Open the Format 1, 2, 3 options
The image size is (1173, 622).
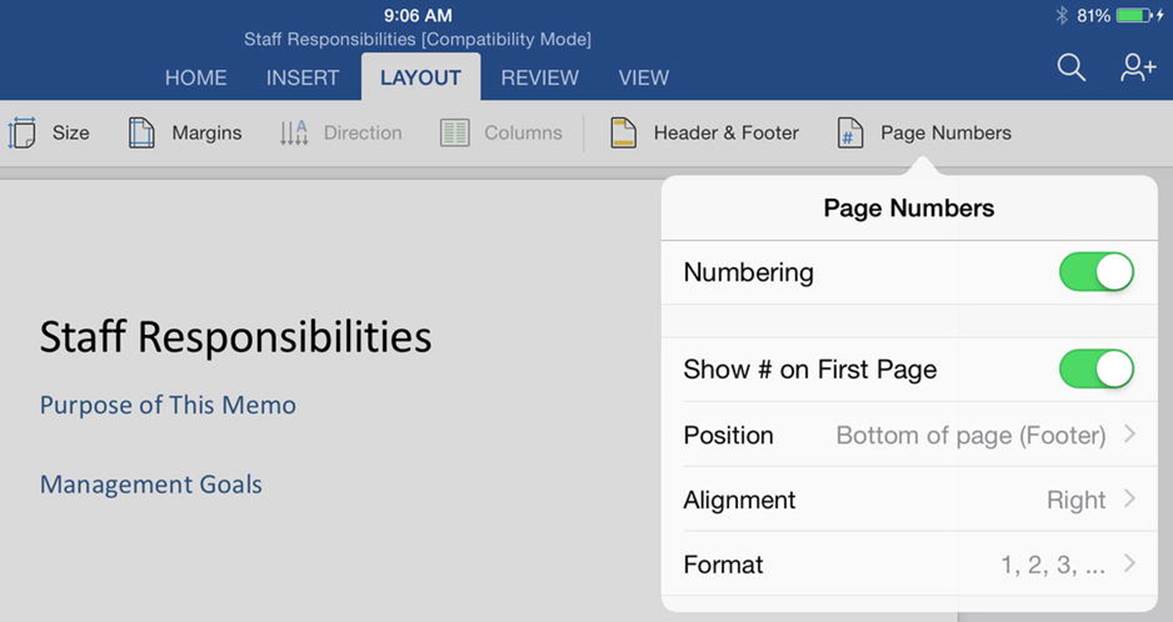point(910,564)
